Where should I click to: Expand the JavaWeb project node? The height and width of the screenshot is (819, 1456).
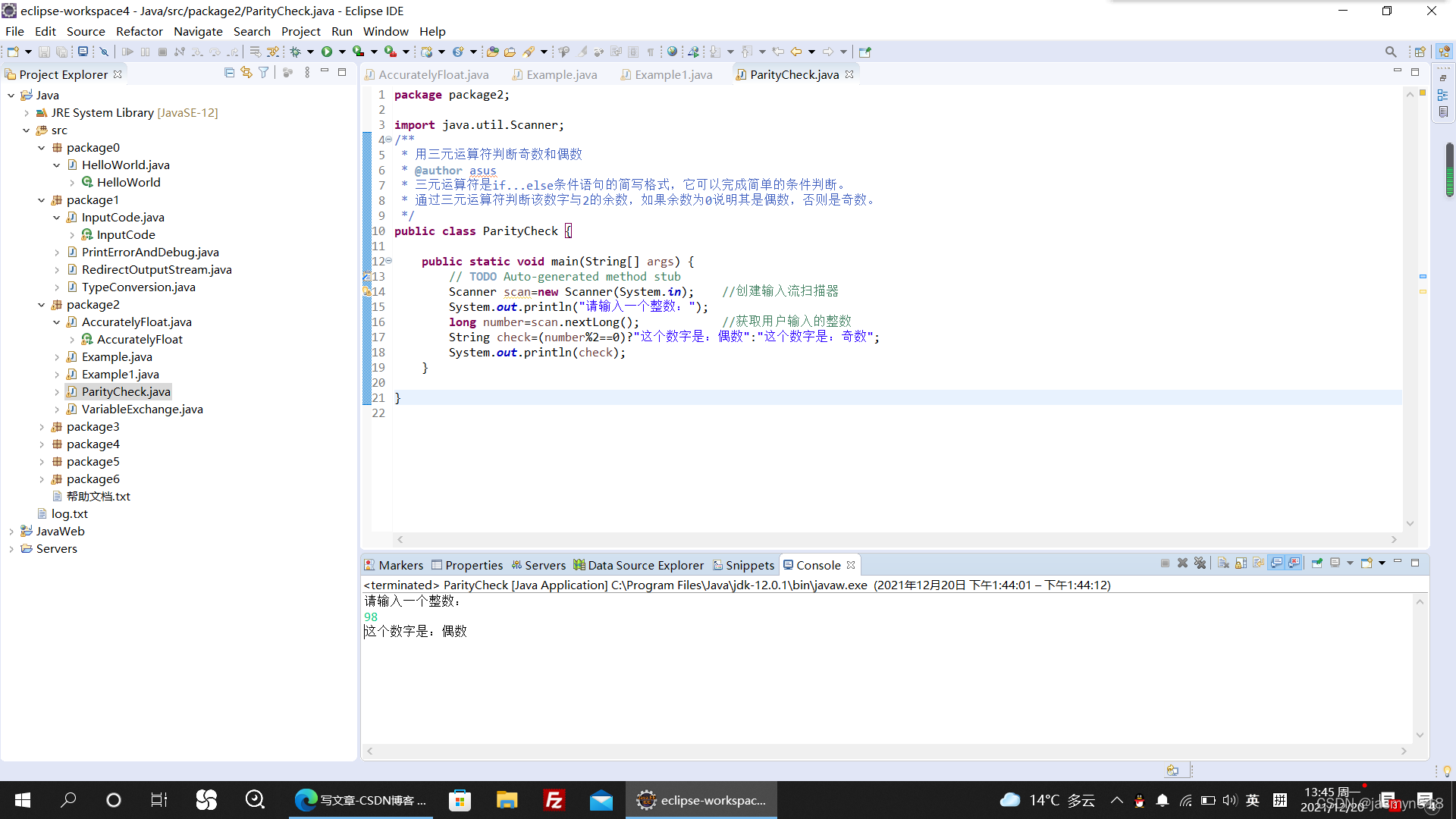[10, 531]
